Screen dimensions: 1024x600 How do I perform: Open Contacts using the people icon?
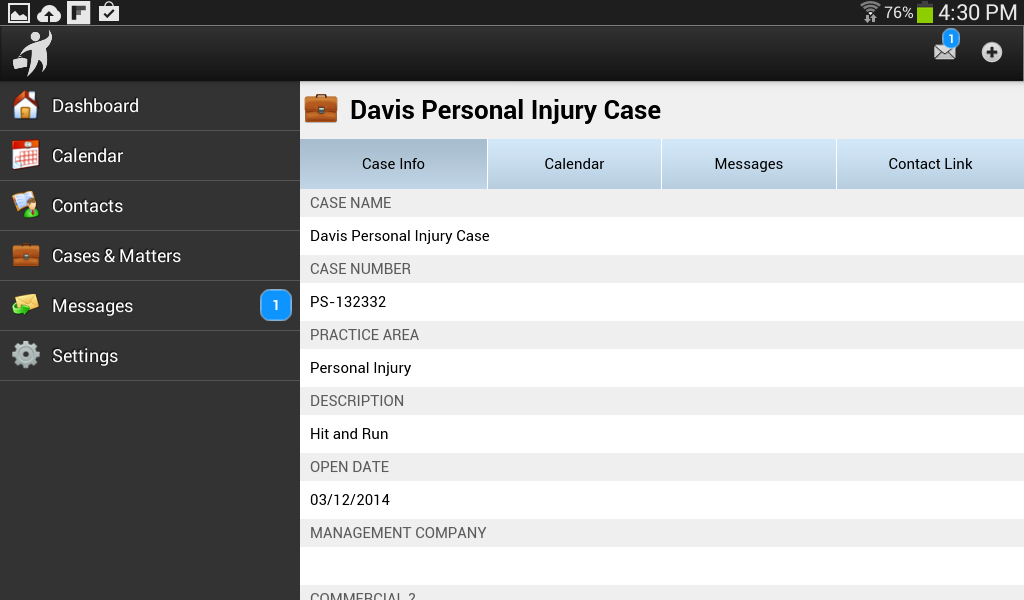tap(25, 205)
